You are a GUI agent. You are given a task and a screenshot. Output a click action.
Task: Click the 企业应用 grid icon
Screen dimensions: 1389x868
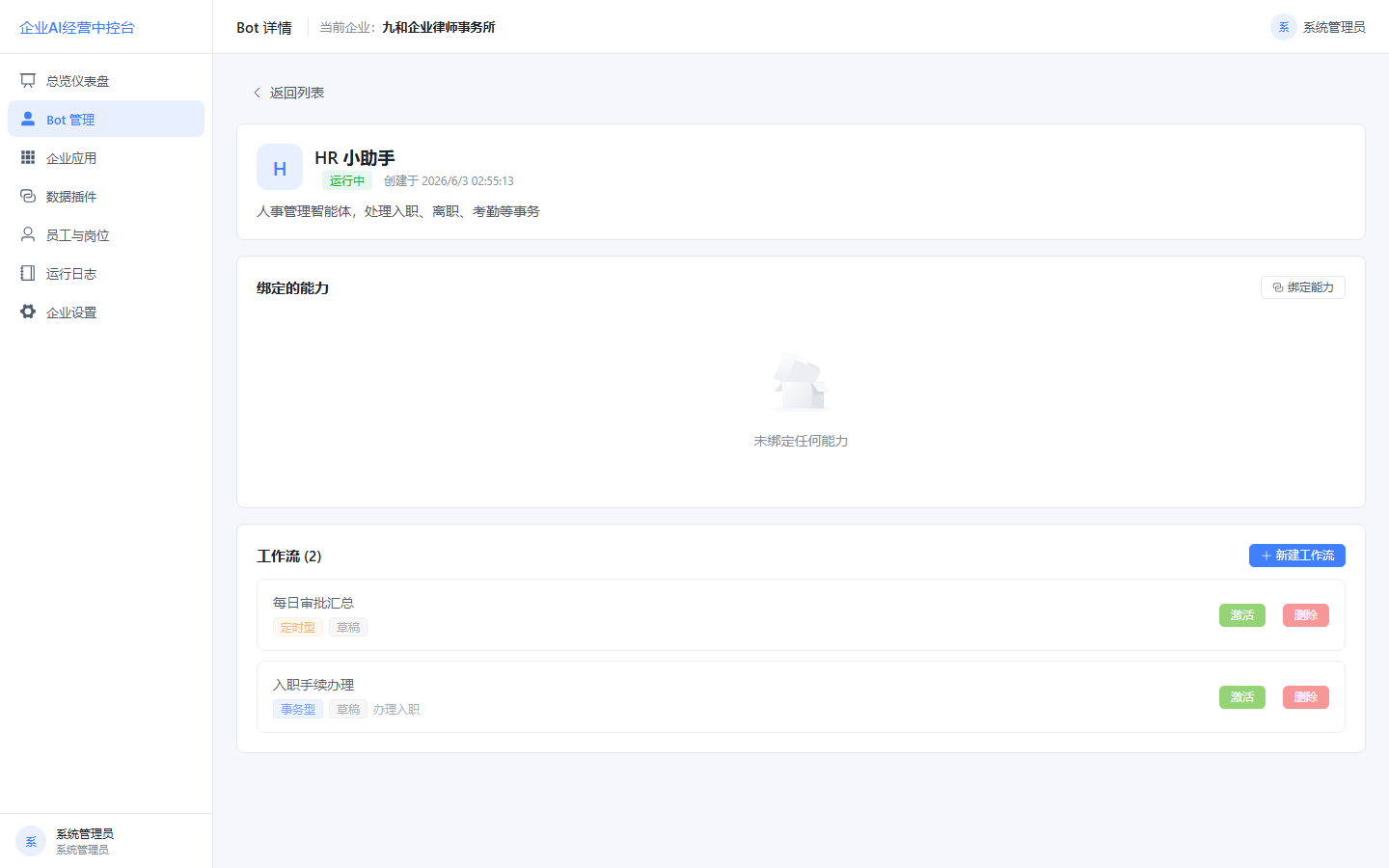click(28, 157)
